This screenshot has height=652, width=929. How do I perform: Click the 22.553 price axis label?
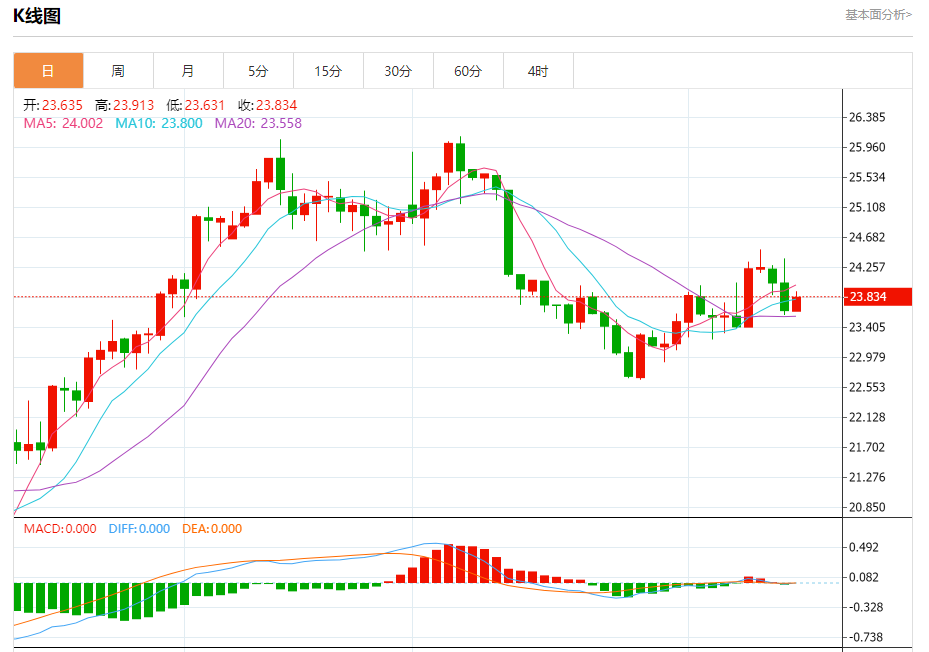pos(867,387)
